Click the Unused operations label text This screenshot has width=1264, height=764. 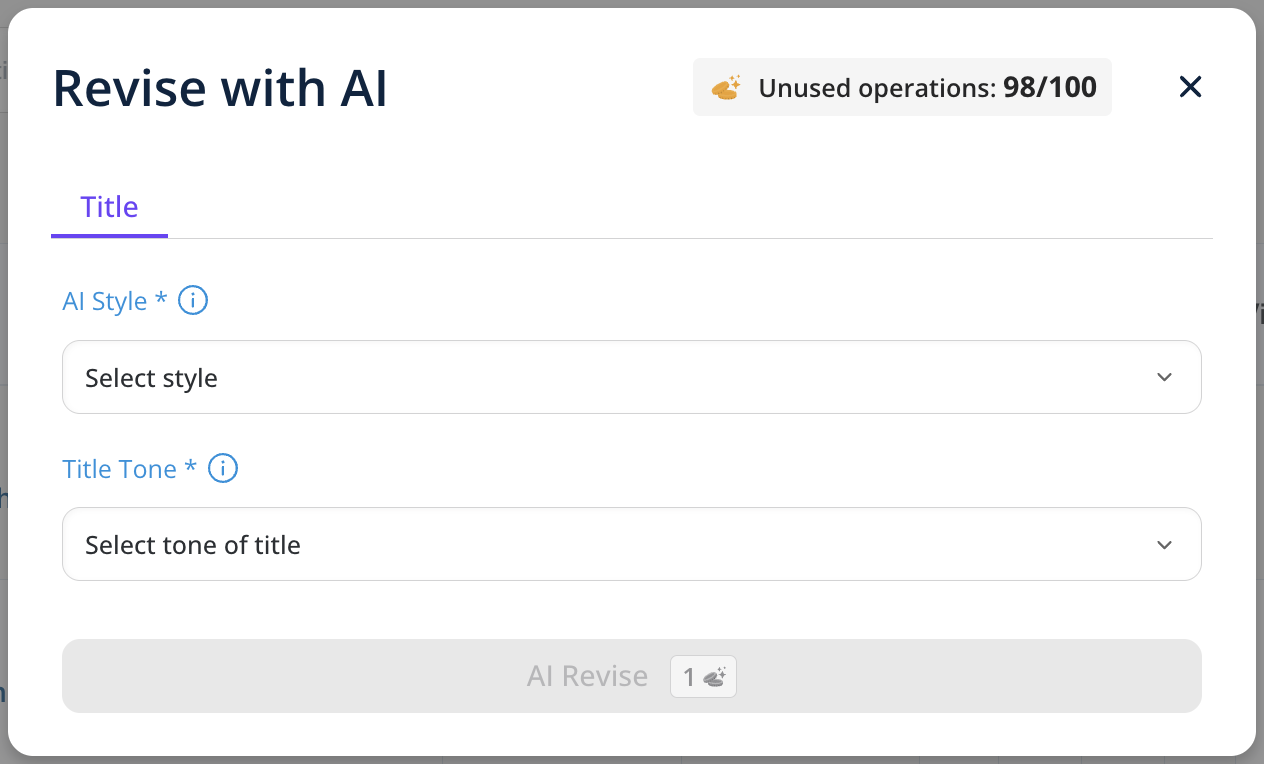pyautogui.click(x=877, y=88)
